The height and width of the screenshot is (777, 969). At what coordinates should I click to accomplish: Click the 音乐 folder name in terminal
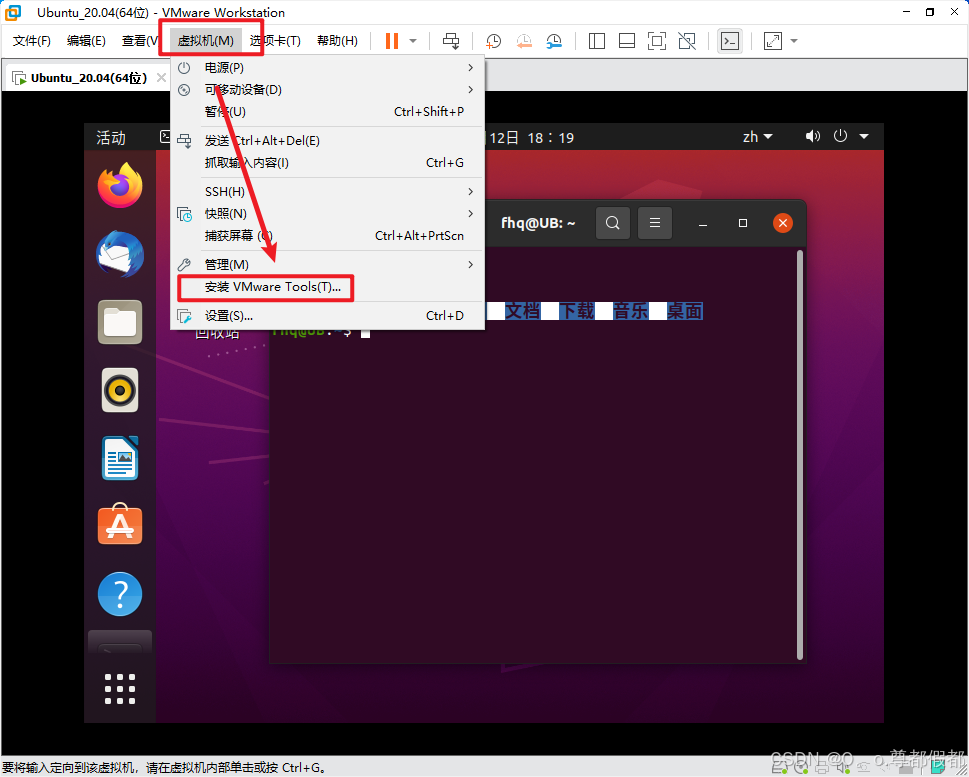pos(630,311)
